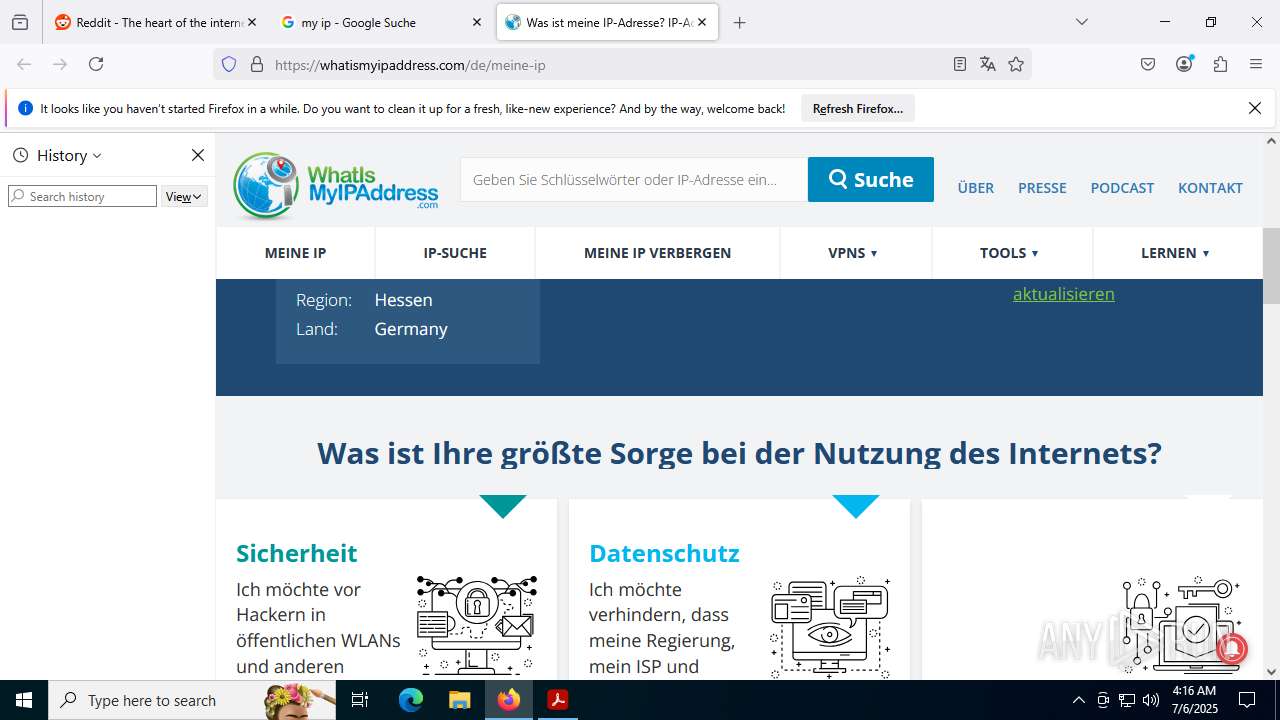Image resolution: width=1280 pixels, height=720 pixels.
Task: Switch to the my ip Google Suche tab
Action: pos(381,22)
